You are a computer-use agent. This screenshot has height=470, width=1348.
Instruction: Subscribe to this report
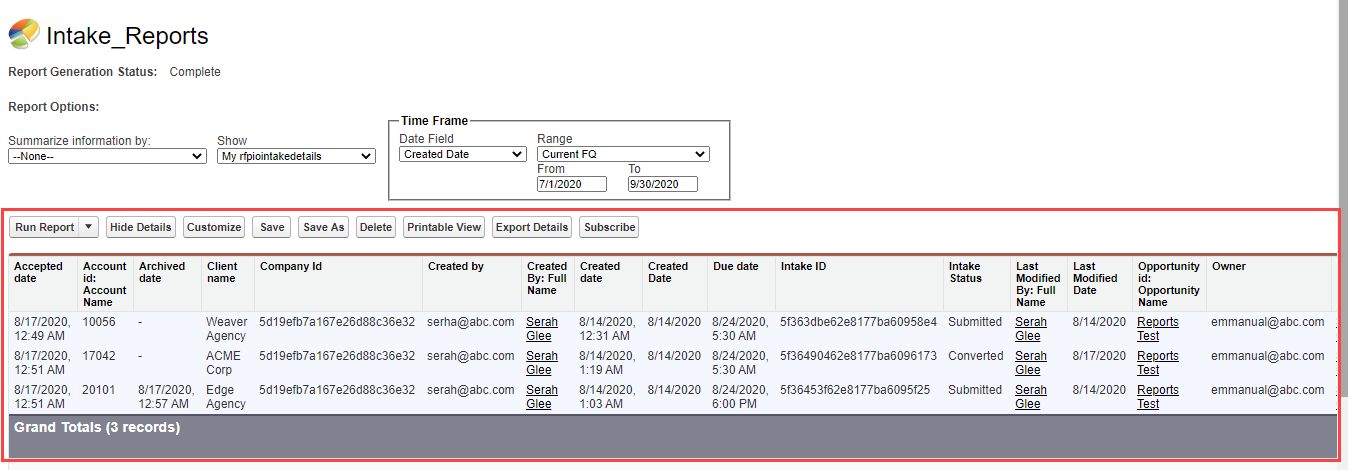[609, 227]
